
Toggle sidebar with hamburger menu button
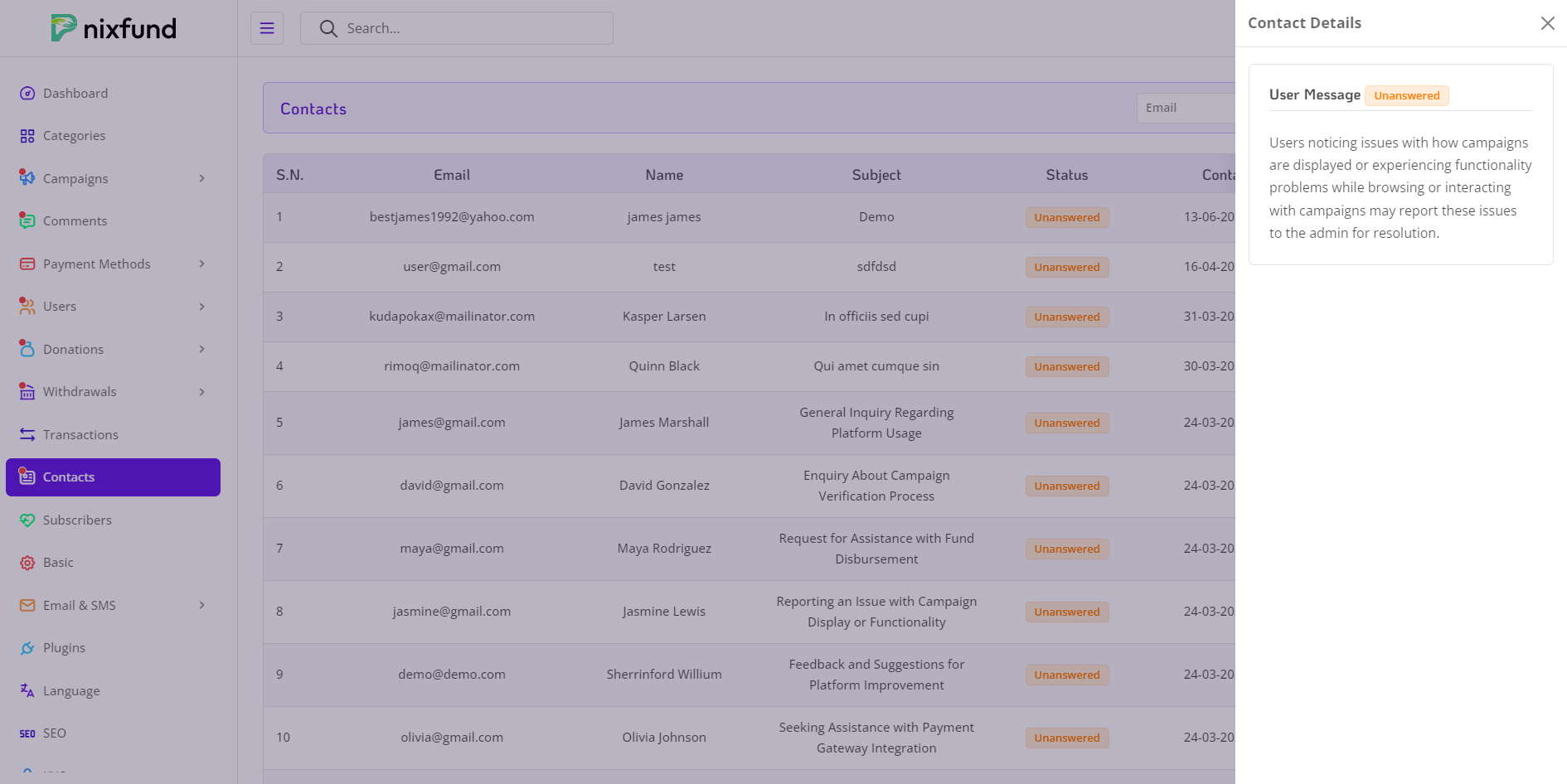pos(267,28)
